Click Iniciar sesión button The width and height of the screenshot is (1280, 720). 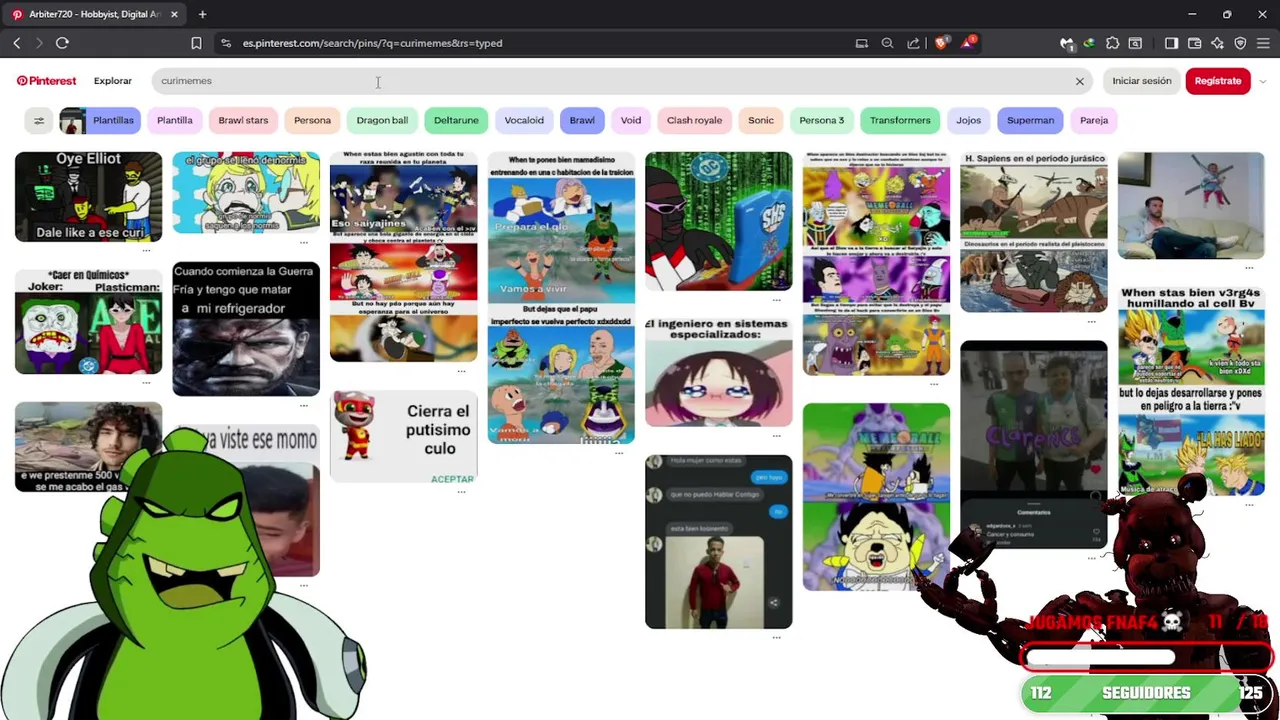(x=1142, y=81)
